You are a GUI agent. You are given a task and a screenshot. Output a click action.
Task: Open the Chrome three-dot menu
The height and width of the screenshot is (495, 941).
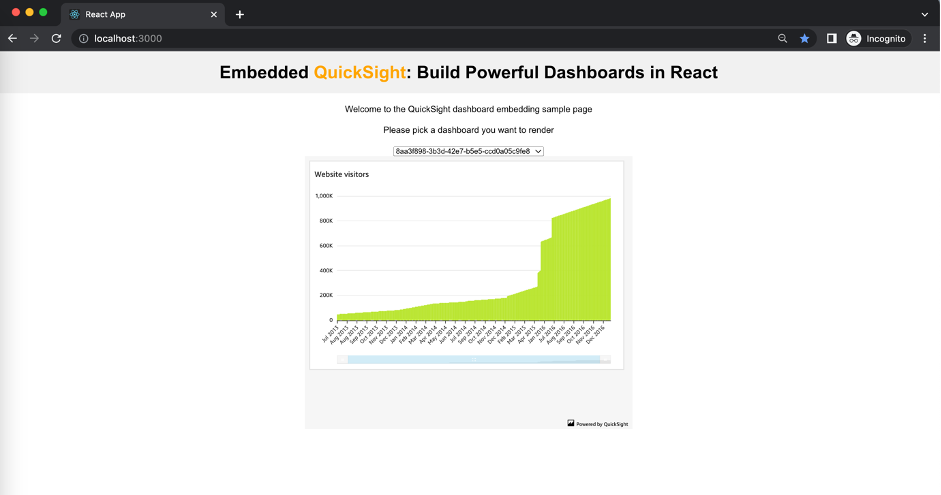point(925,38)
